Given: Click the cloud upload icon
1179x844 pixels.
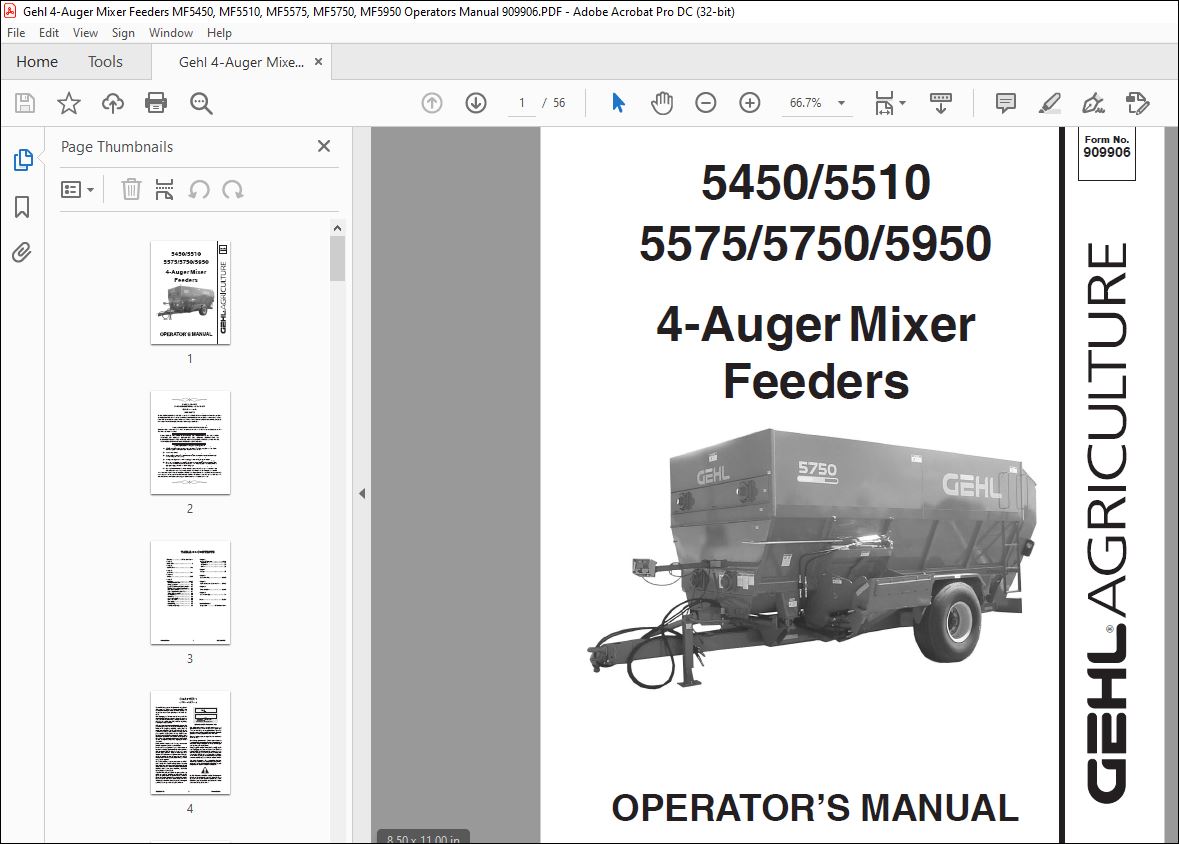Looking at the screenshot, I should pos(113,103).
